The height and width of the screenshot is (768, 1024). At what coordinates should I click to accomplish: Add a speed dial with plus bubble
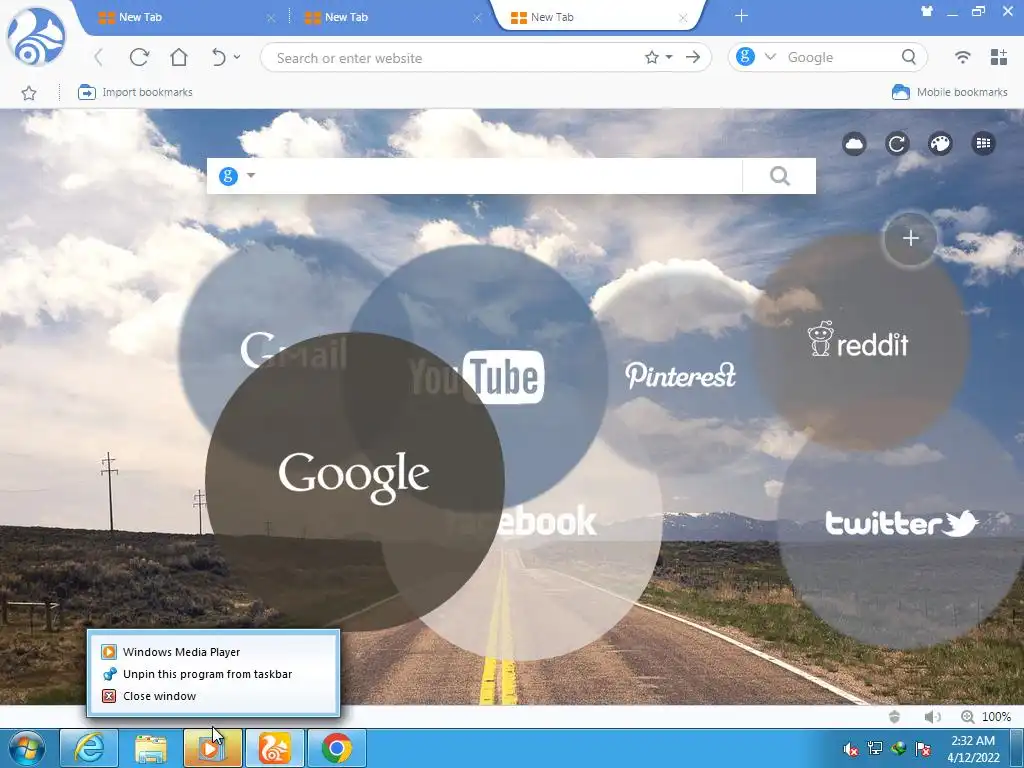(910, 238)
